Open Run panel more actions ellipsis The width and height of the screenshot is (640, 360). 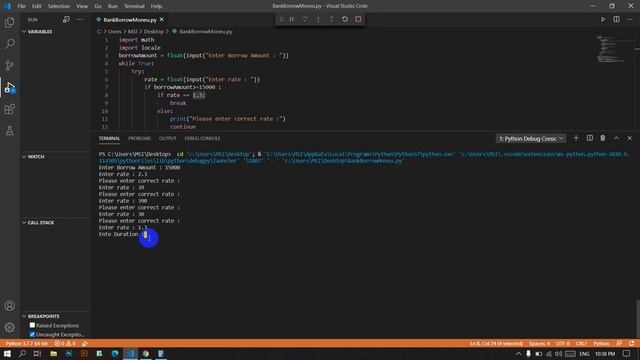tap(80, 20)
